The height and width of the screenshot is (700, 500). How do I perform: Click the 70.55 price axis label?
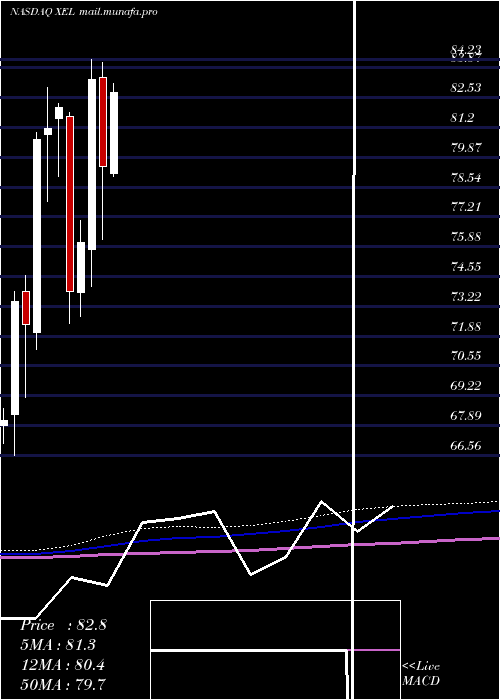pos(466,356)
